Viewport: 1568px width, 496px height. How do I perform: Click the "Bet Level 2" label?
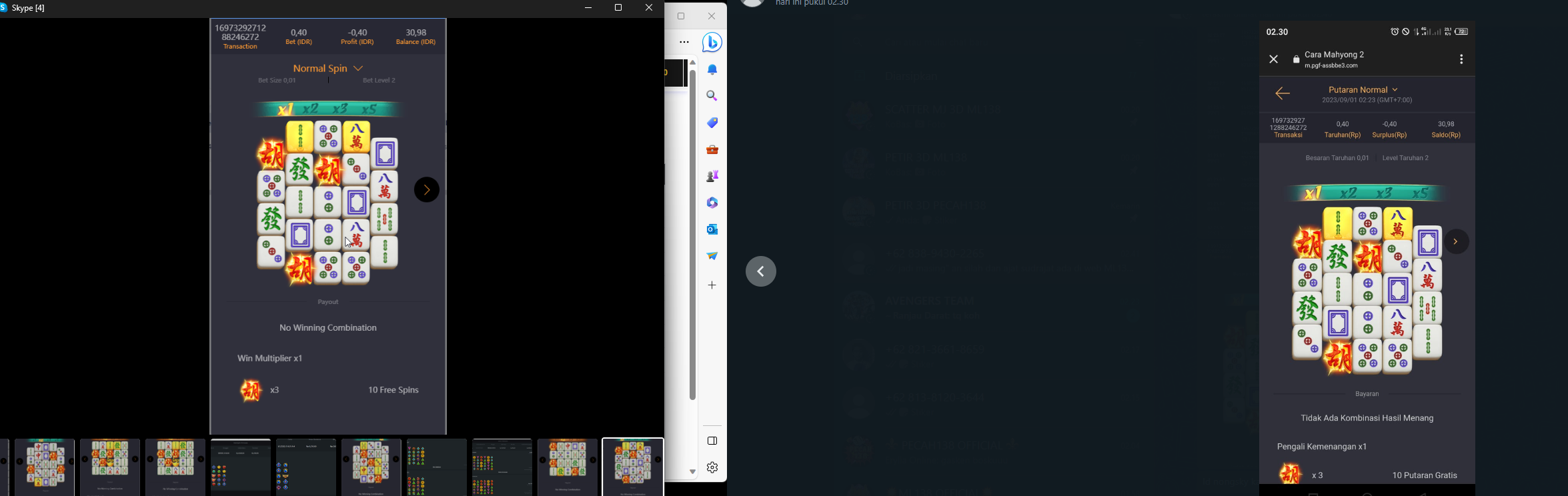[379, 81]
